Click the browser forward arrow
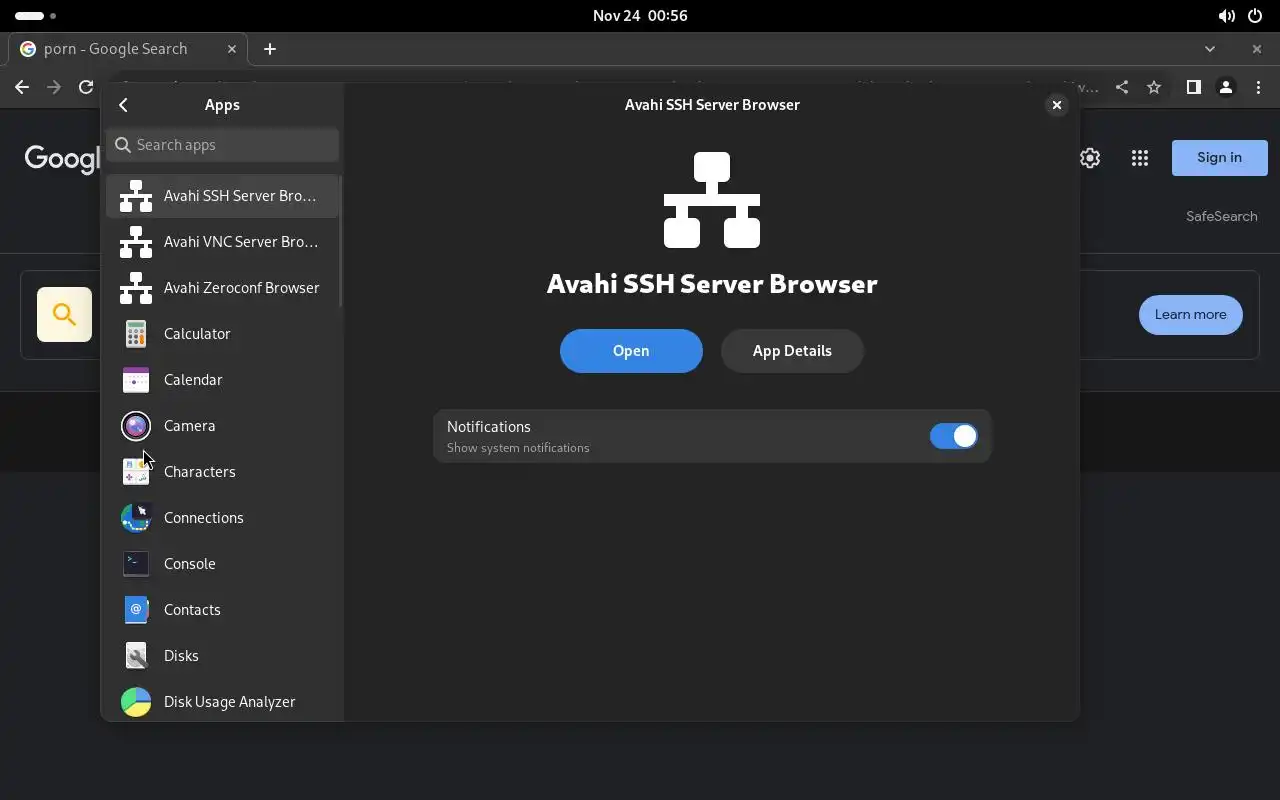Screen dimensions: 1280x800 coord(54,87)
